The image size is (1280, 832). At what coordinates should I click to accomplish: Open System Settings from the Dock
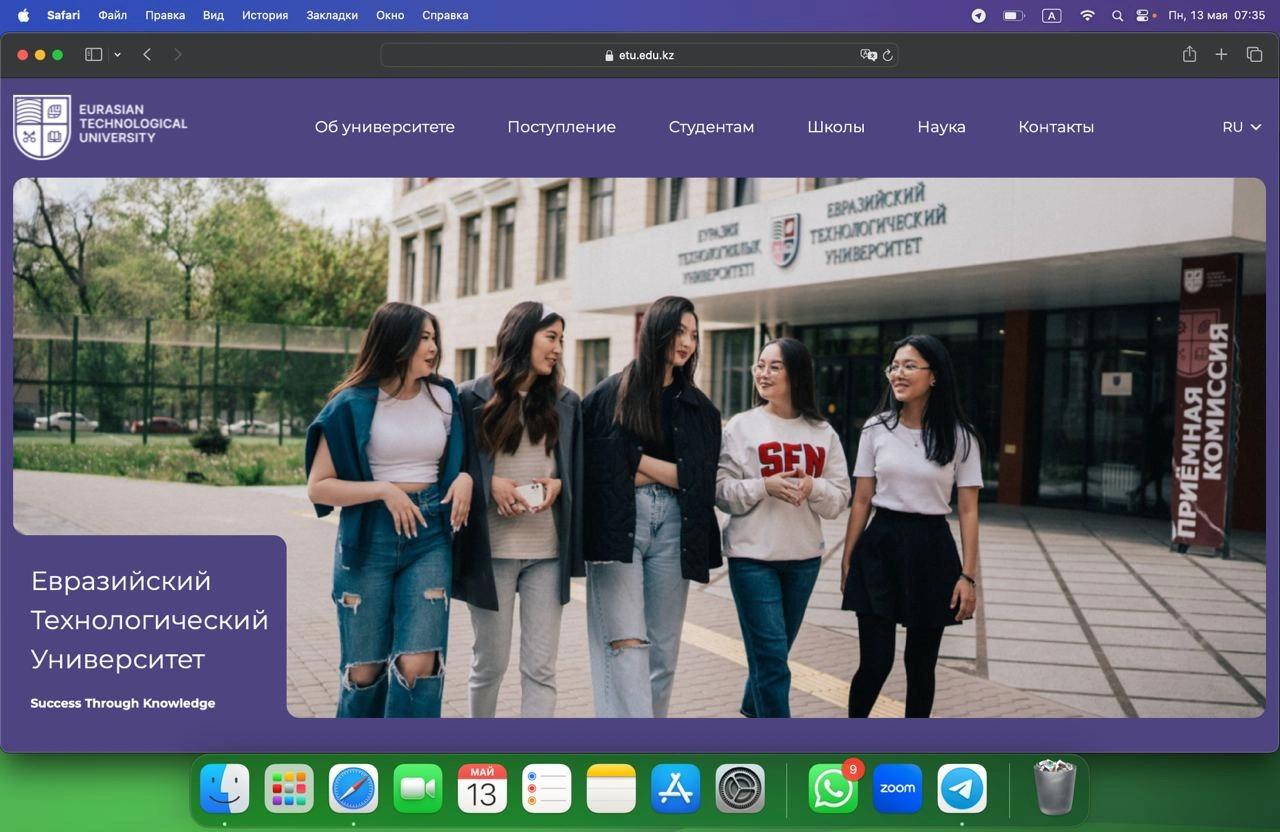[x=740, y=789]
